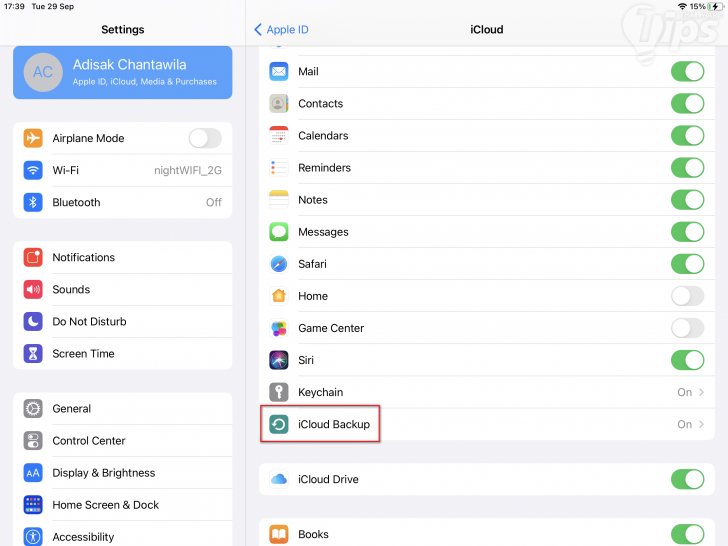This screenshot has height=546, width=728.
Task: Open Screen Time settings
Action: coord(123,354)
